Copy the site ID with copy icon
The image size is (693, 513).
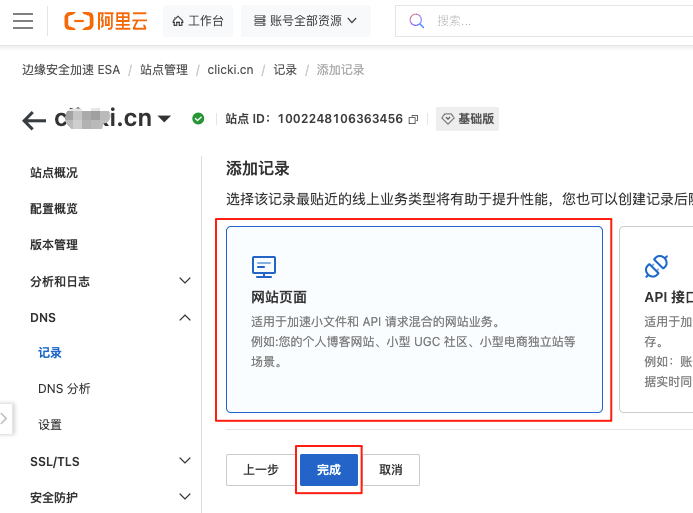point(413,119)
